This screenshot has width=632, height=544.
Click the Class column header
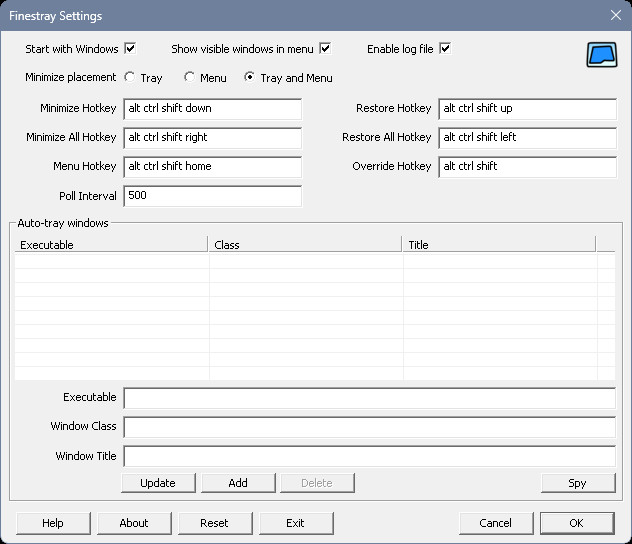(x=305, y=245)
